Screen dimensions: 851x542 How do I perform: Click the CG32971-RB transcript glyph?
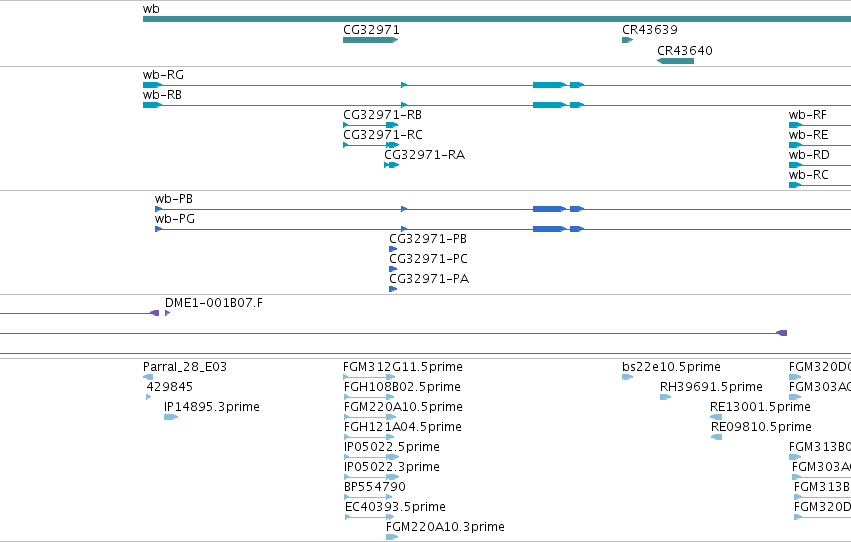tap(371, 125)
